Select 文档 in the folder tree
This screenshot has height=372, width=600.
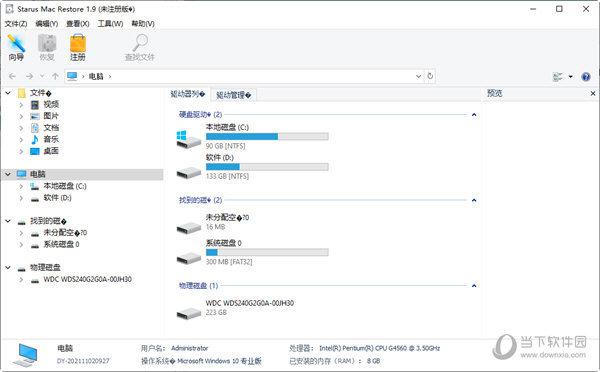51,128
